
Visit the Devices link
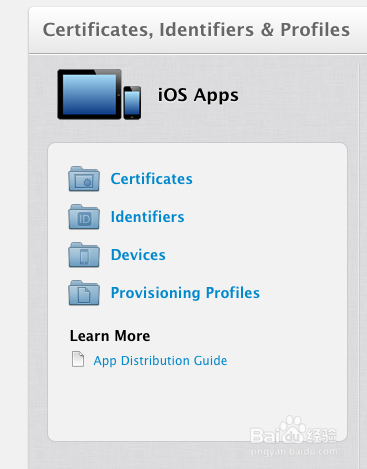pyautogui.click(x=138, y=255)
